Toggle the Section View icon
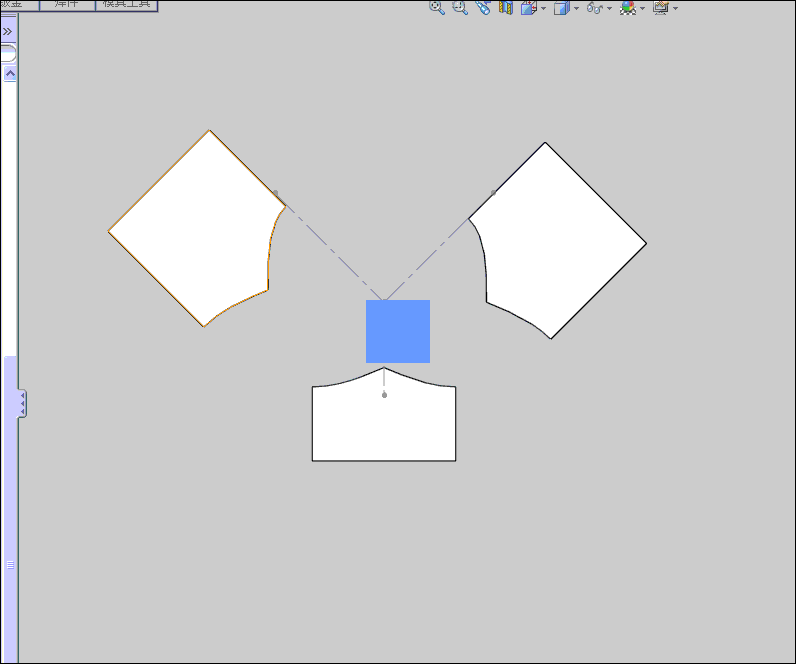The height and width of the screenshot is (664, 796). click(x=506, y=7)
